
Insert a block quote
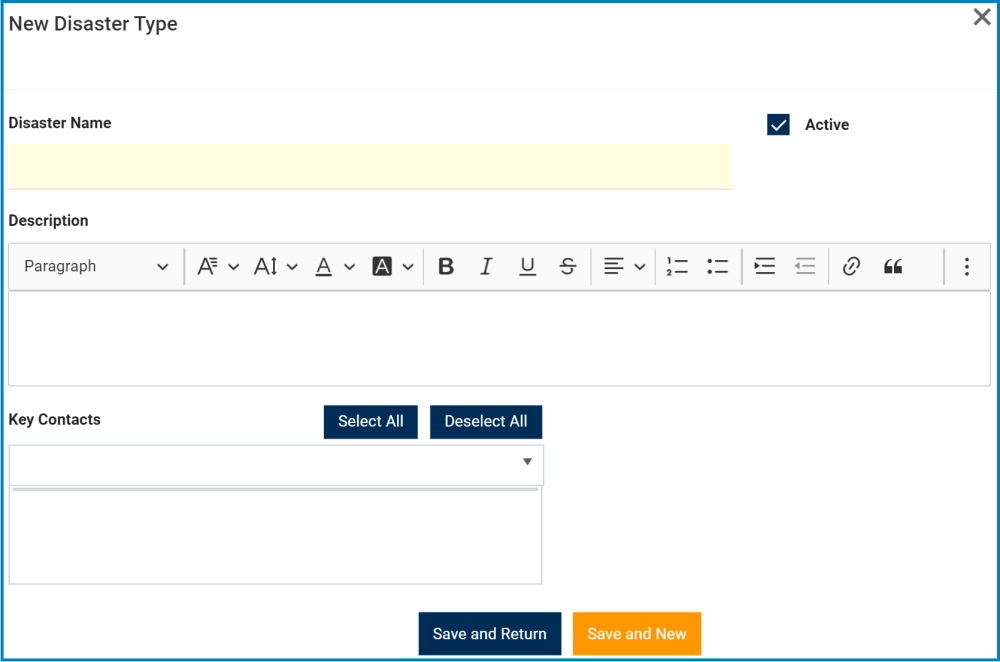pos(893,267)
